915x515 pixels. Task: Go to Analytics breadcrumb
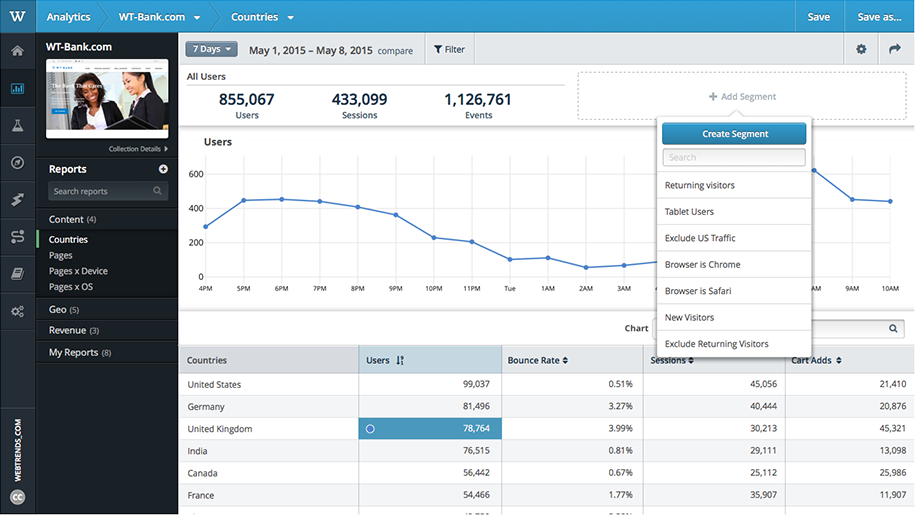[x=68, y=17]
